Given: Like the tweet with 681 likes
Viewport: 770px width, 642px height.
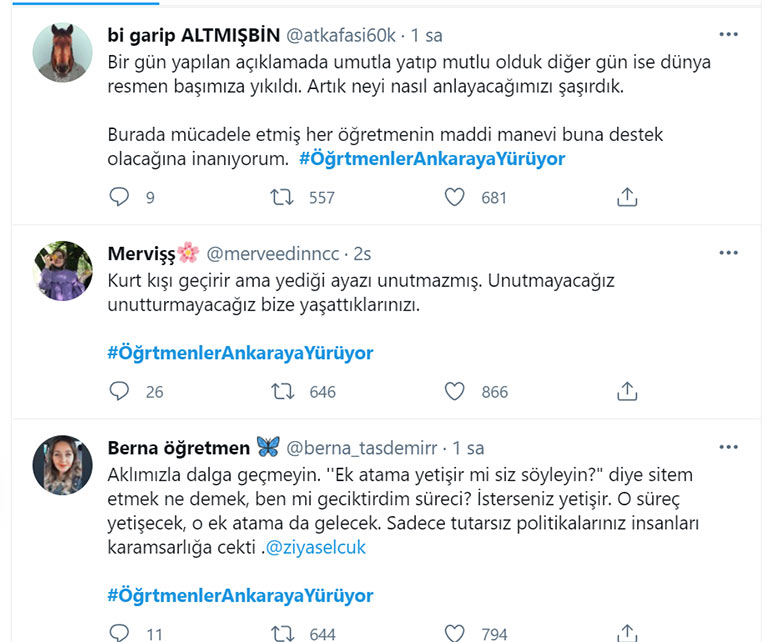Looking at the screenshot, I should click(455, 198).
